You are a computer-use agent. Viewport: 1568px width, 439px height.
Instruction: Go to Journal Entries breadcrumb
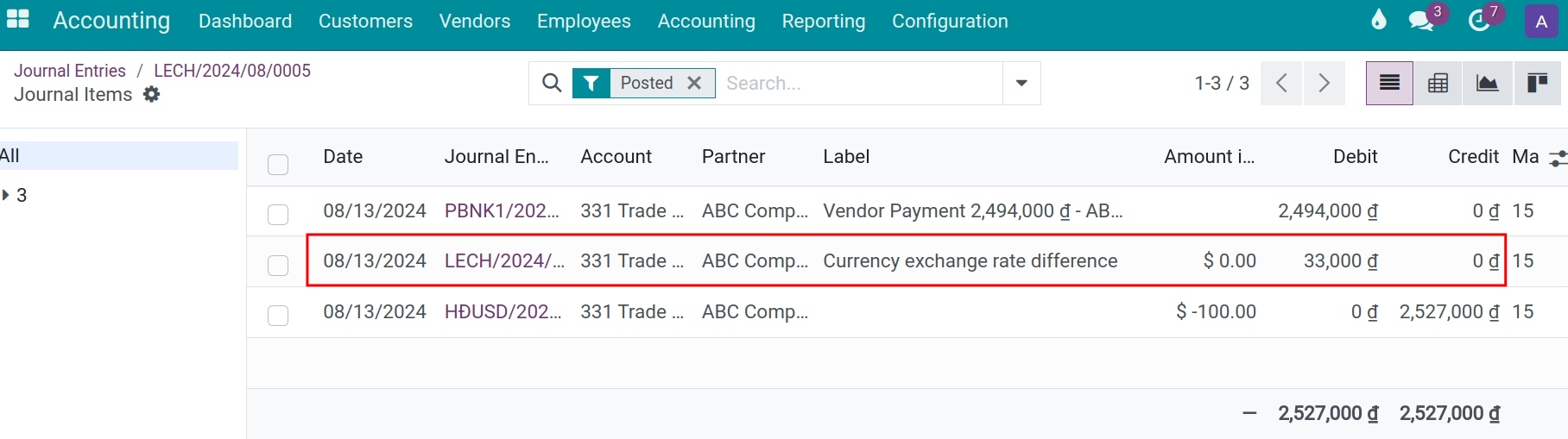(70, 71)
